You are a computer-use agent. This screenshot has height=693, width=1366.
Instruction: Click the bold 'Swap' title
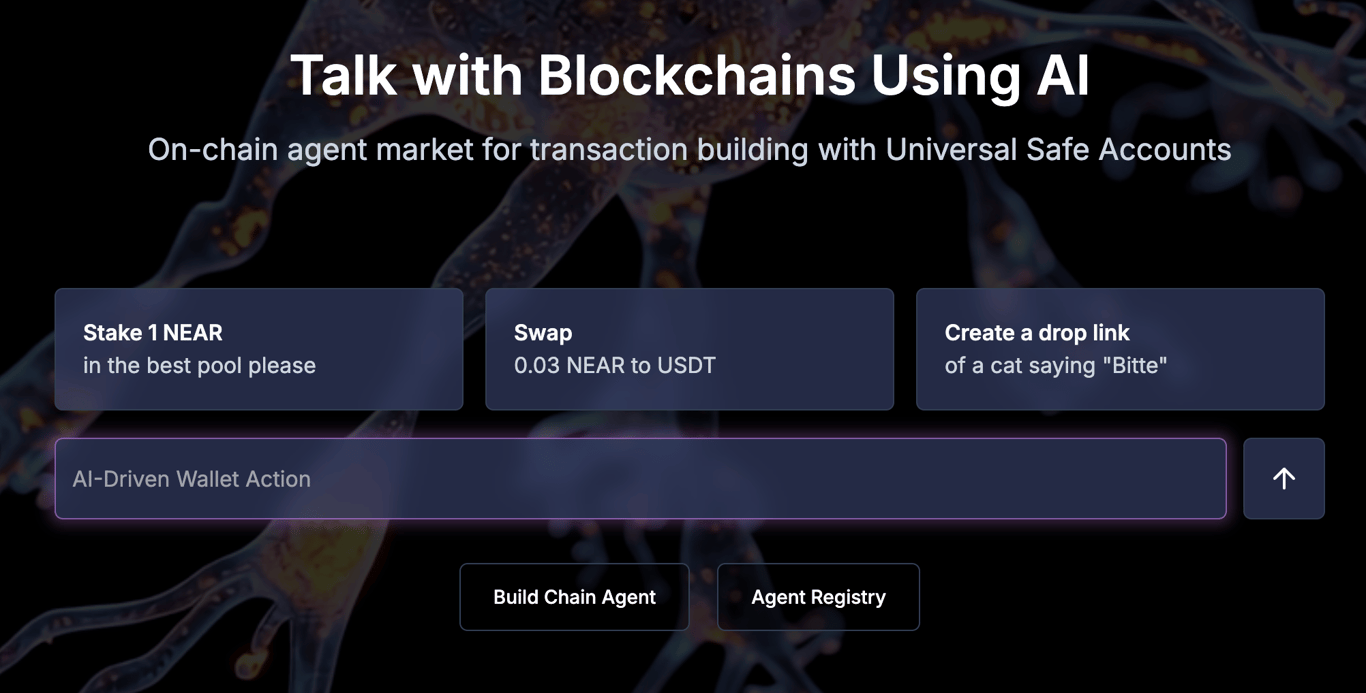543,333
